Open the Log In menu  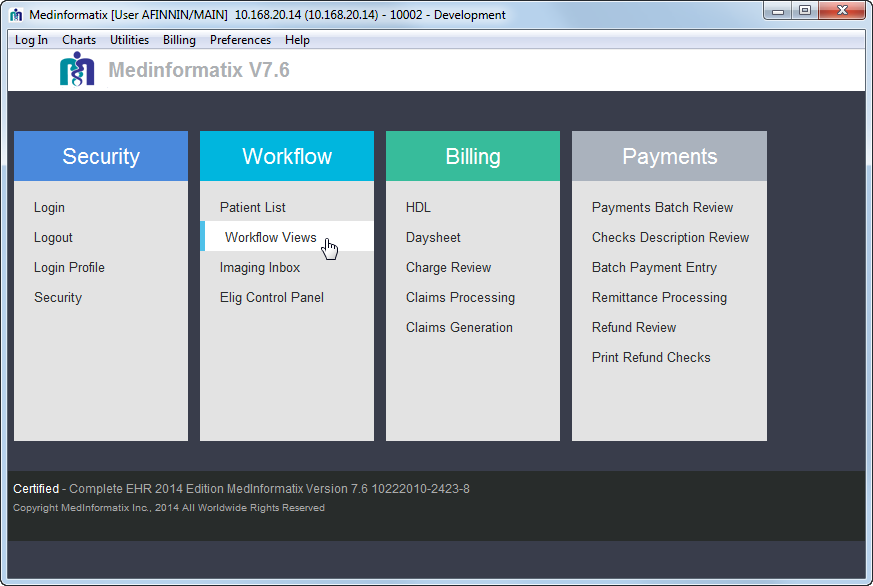[31, 40]
